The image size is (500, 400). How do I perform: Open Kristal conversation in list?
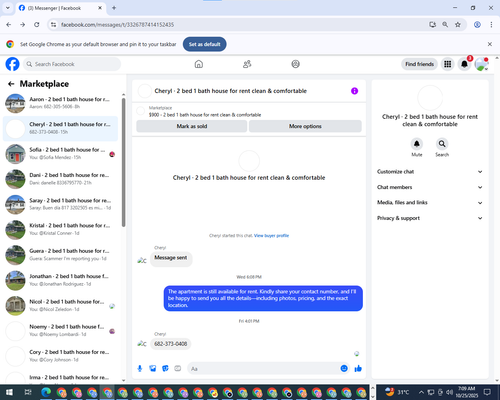[60, 230]
